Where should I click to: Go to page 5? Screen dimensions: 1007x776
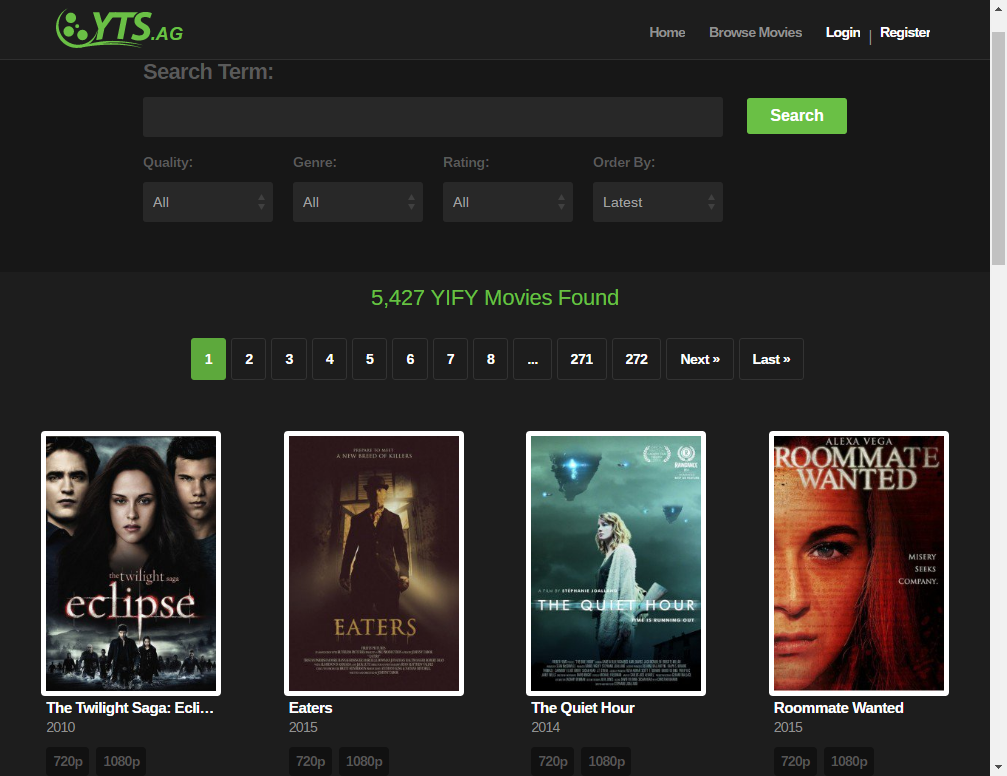(x=369, y=359)
